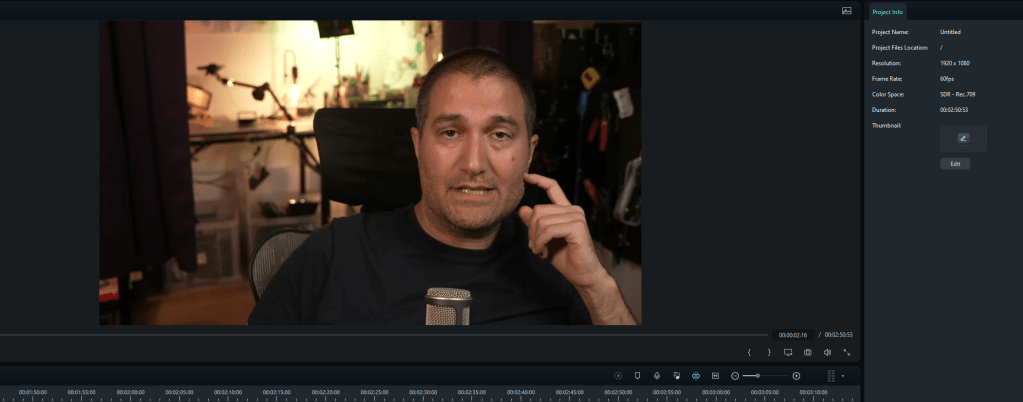Zoom in timeline with the plus circle
Image resolution: width=1023 pixels, height=402 pixels.
pos(796,376)
